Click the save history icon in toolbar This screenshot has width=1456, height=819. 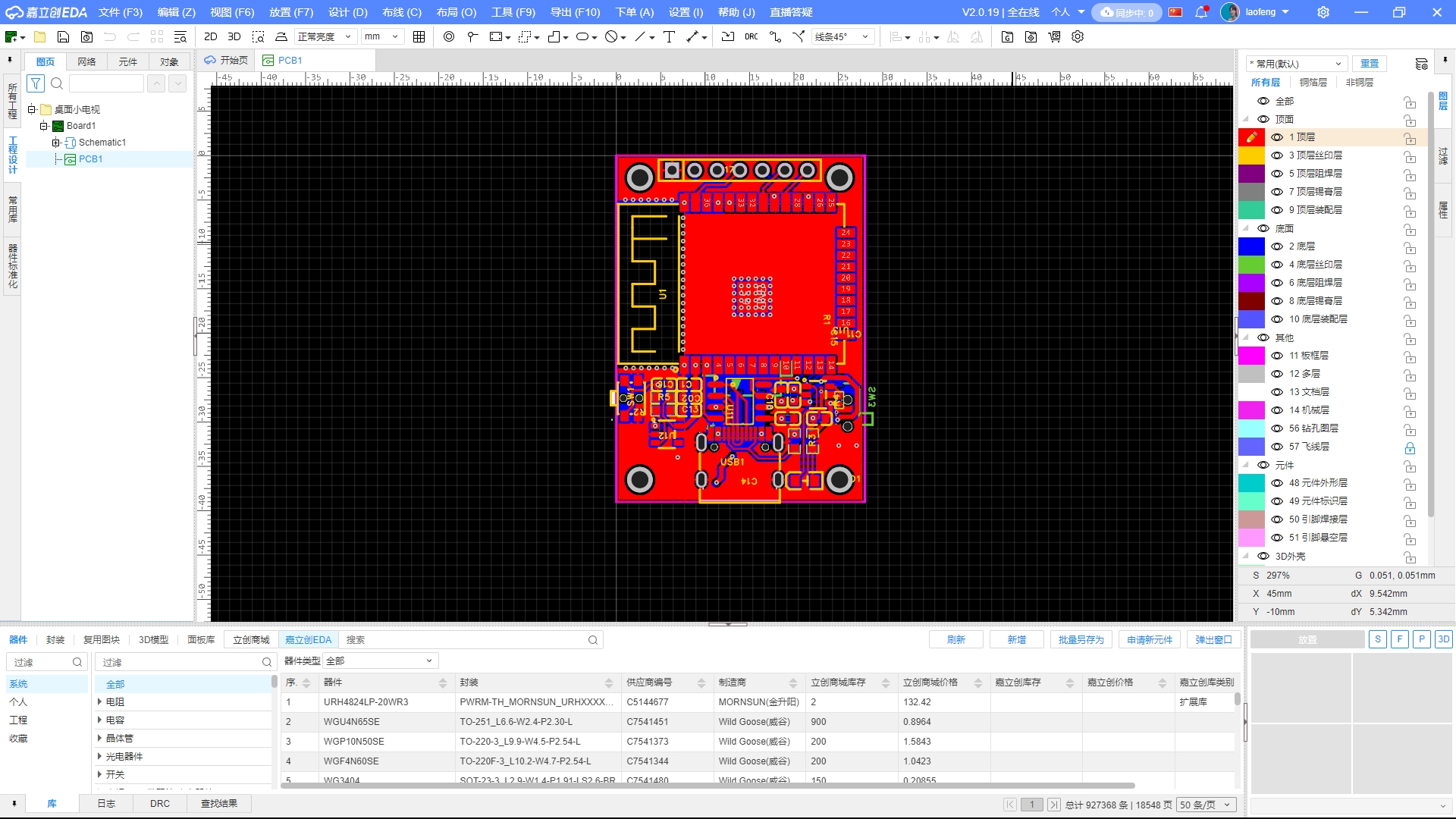(87, 36)
